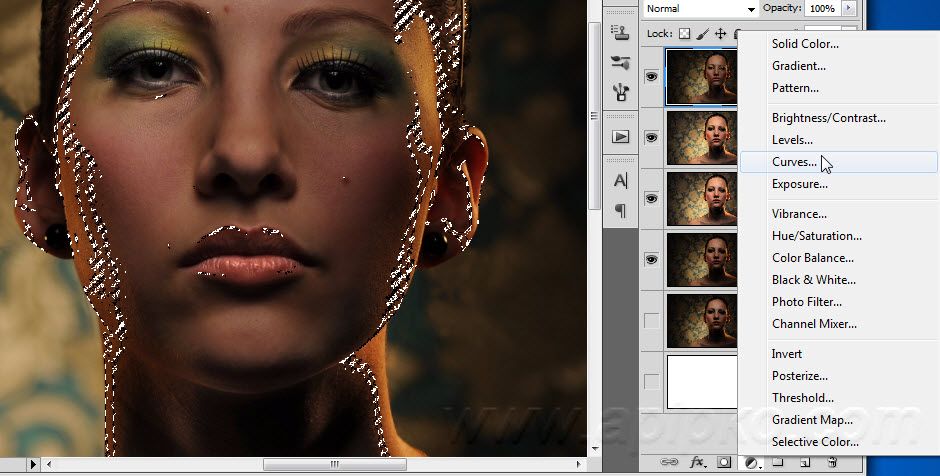Select the fourth layer thumbnail
This screenshot has height=476, width=940.
coord(701,260)
